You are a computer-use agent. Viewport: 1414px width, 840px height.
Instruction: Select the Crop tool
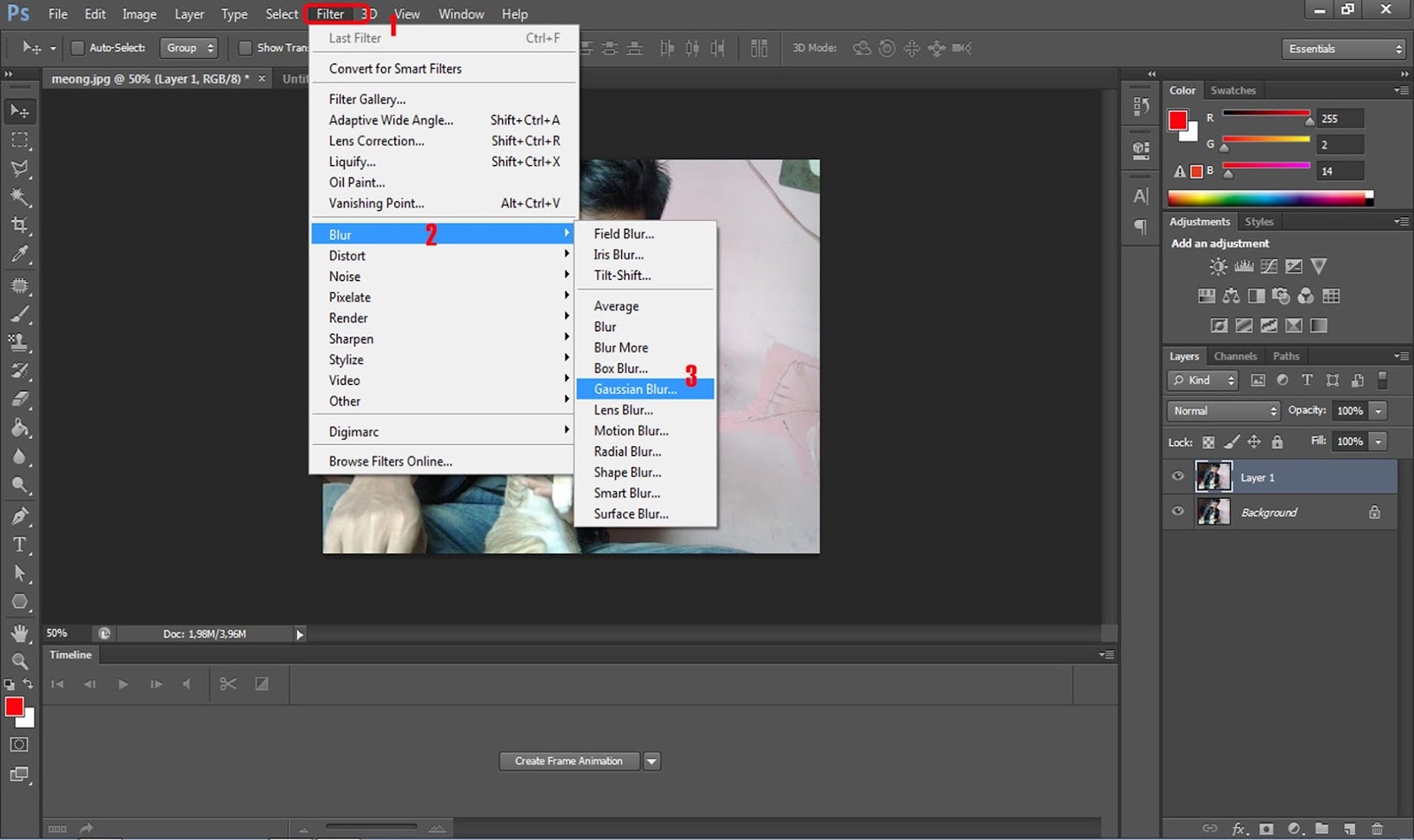pyautogui.click(x=19, y=225)
